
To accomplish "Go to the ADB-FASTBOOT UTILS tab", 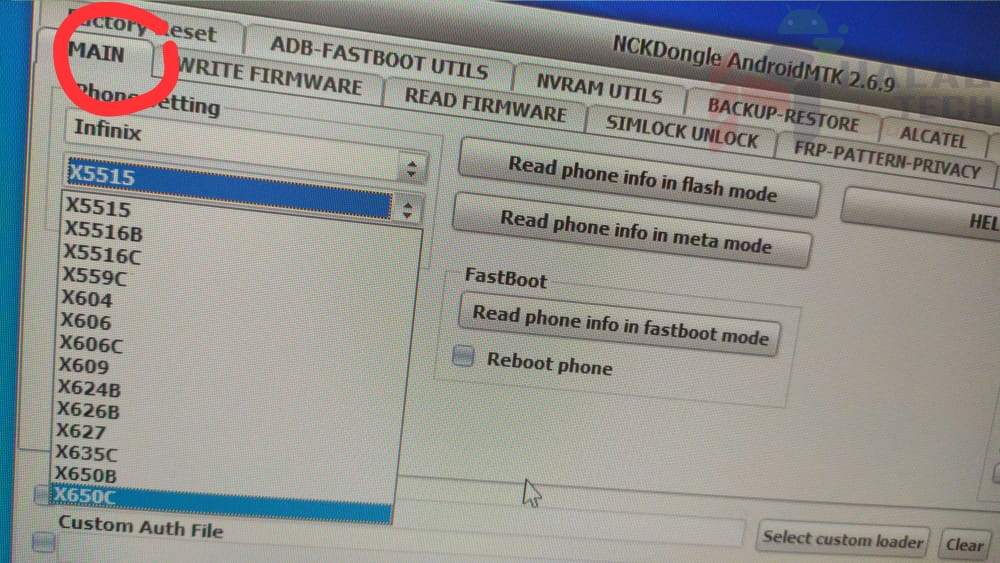I will coord(379,57).
